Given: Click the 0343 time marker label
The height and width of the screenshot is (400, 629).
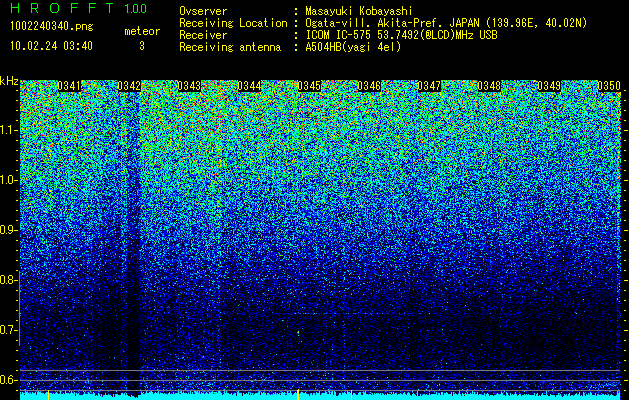Looking at the screenshot, I should click(x=189, y=86).
